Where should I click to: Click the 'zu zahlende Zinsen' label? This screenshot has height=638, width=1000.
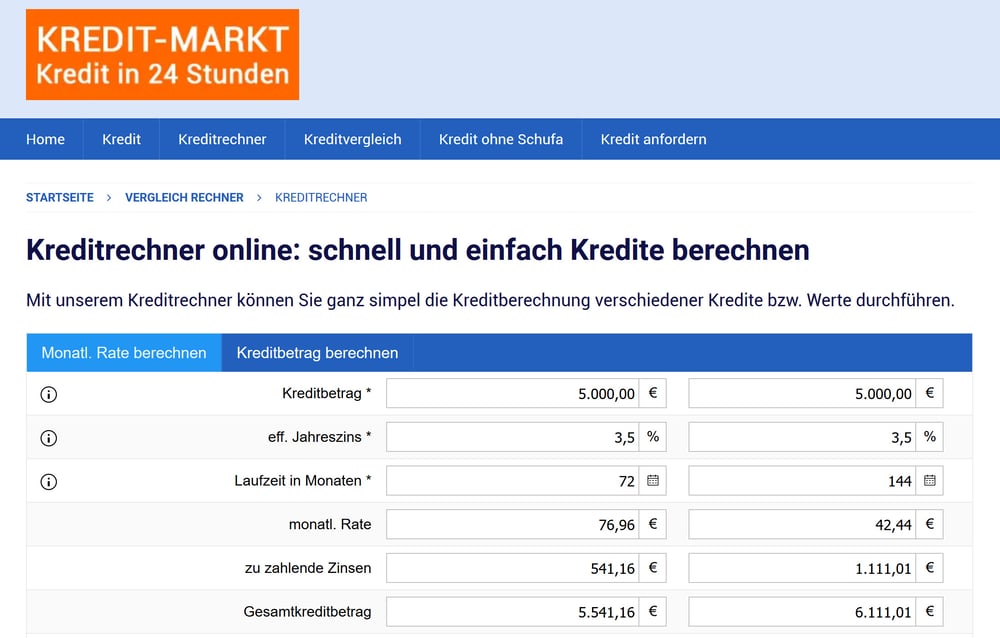(308, 568)
